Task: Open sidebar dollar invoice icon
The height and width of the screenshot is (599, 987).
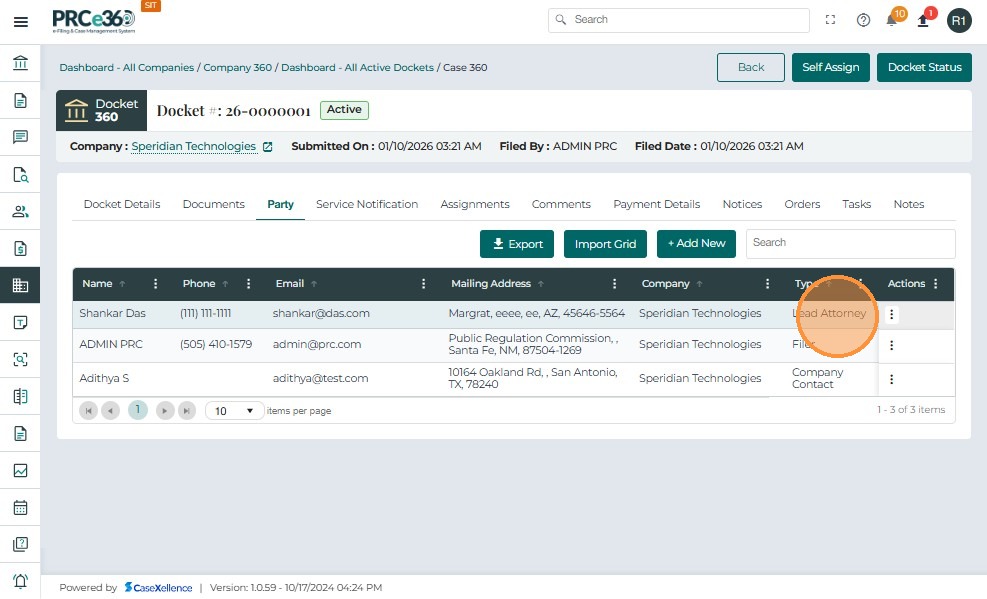Action: pos(20,249)
